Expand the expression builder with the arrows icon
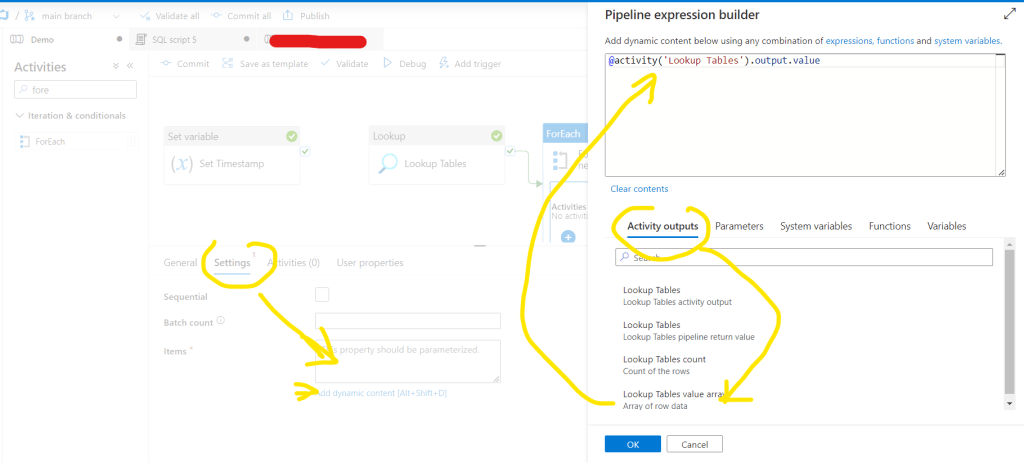The height and width of the screenshot is (463, 1024). tap(1008, 15)
